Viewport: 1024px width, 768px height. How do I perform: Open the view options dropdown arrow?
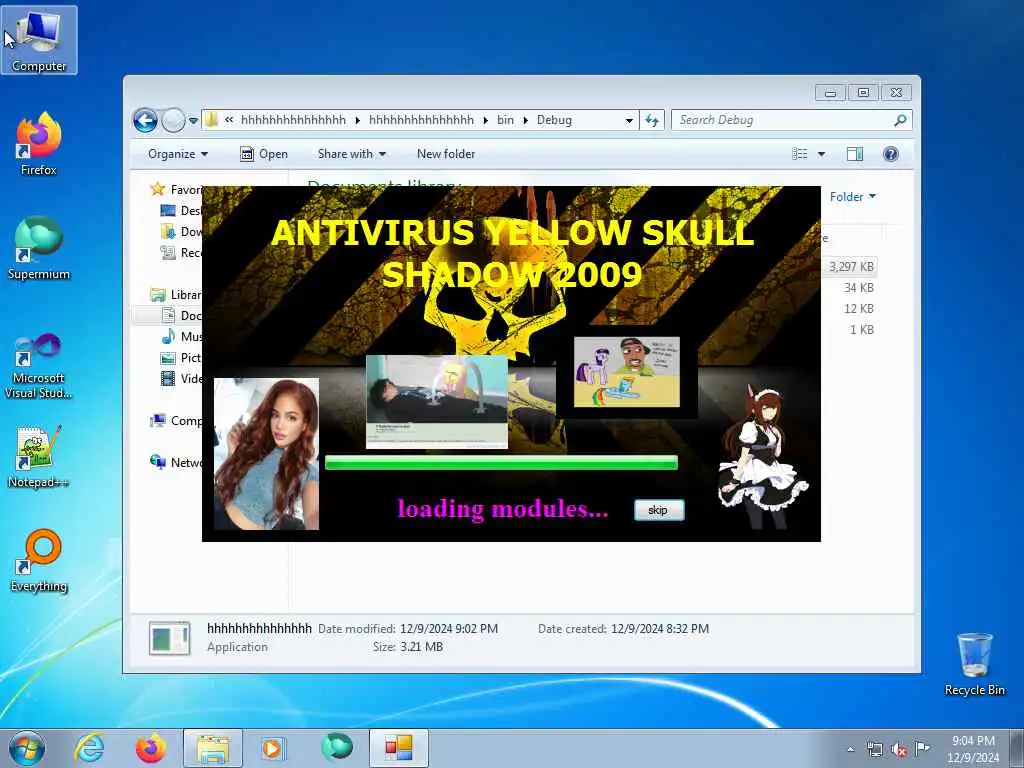[x=822, y=154]
